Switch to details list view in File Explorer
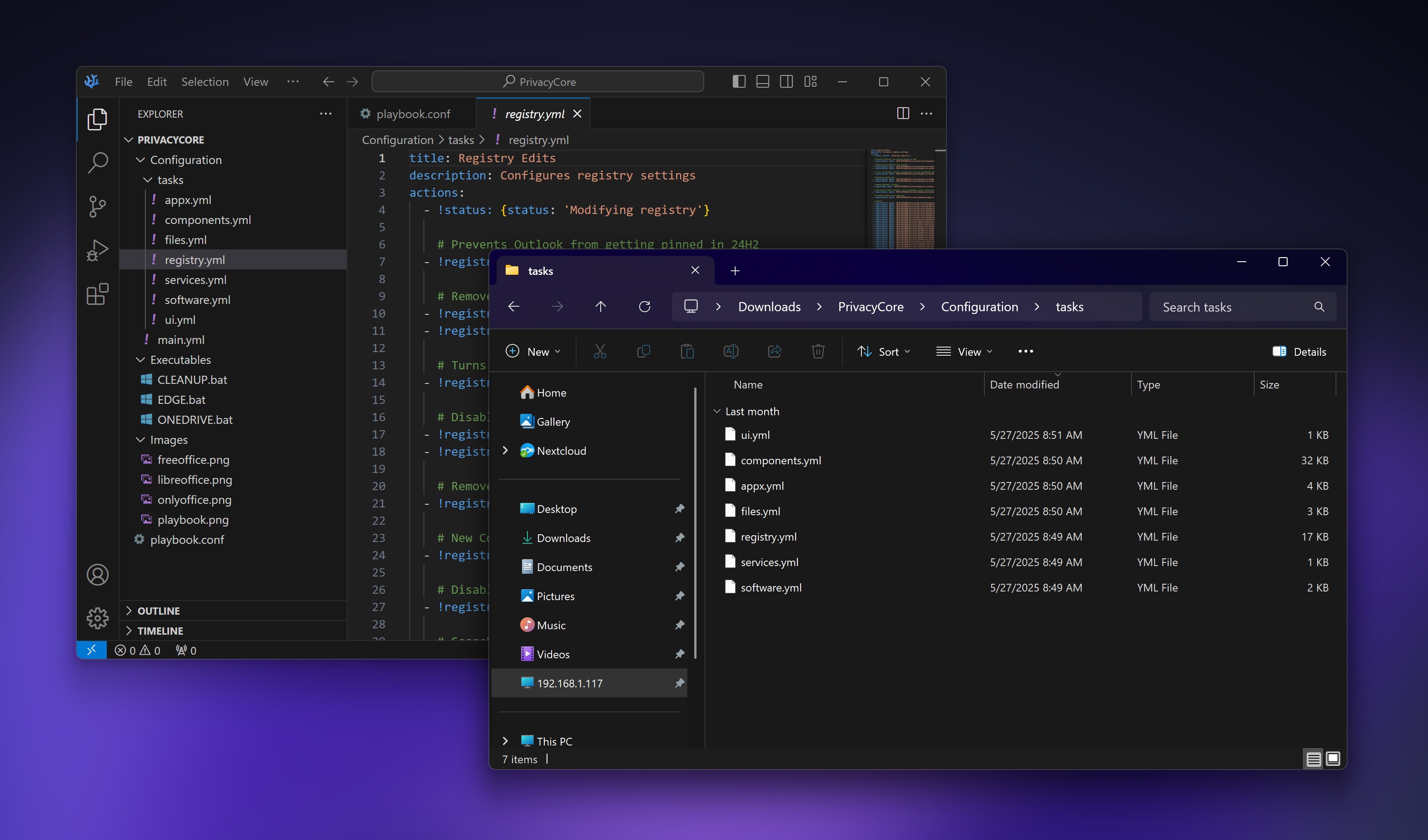The width and height of the screenshot is (1428, 840). click(1313, 759)
